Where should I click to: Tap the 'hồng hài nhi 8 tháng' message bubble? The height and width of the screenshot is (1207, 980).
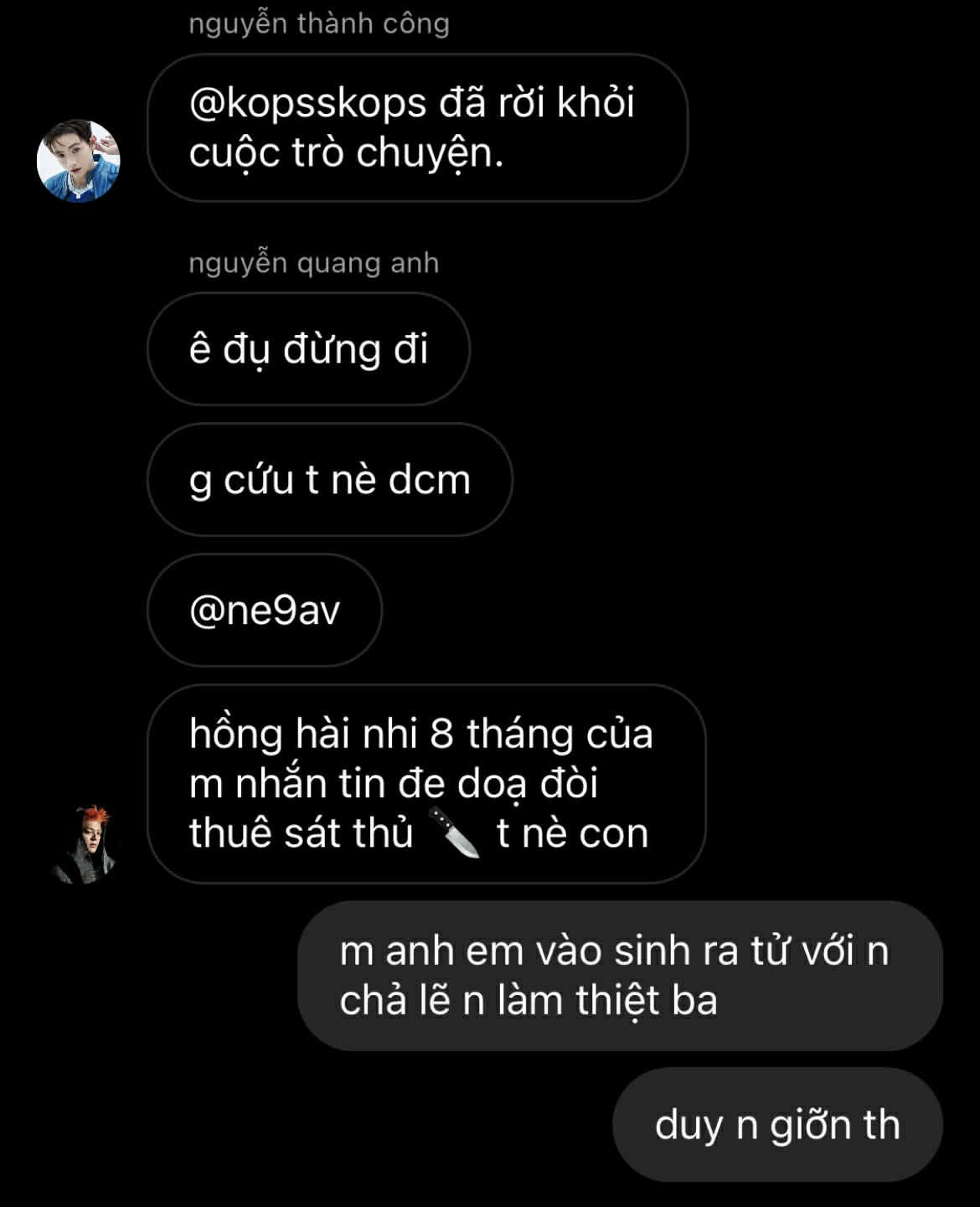426,784
